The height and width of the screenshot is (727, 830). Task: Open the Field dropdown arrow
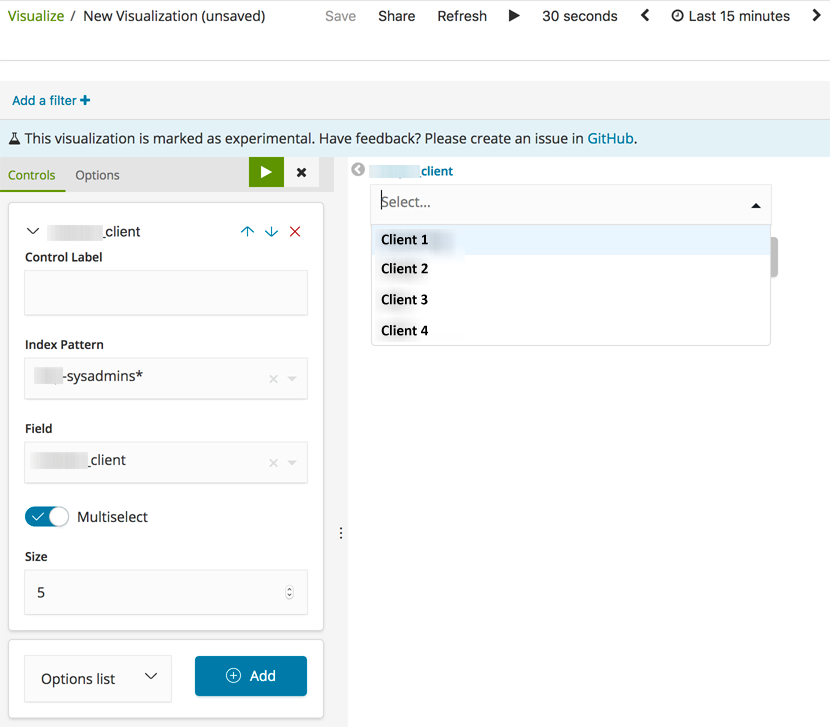292,463
